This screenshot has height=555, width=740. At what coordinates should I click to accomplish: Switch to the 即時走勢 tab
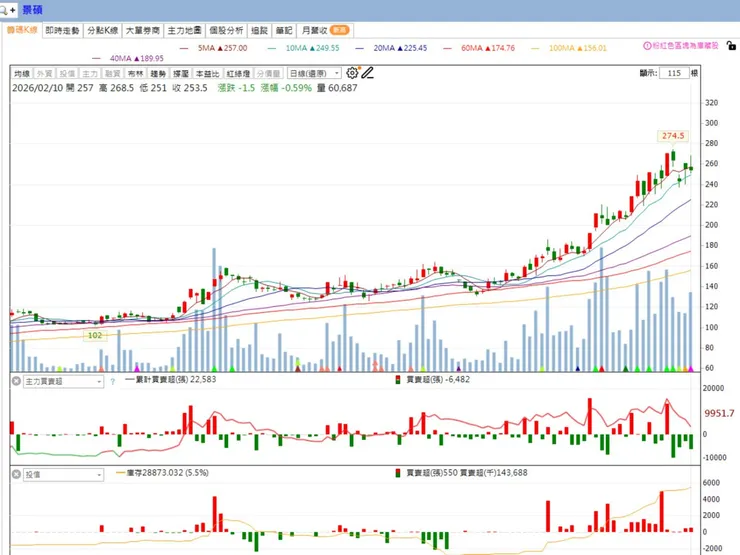point(62,31)
